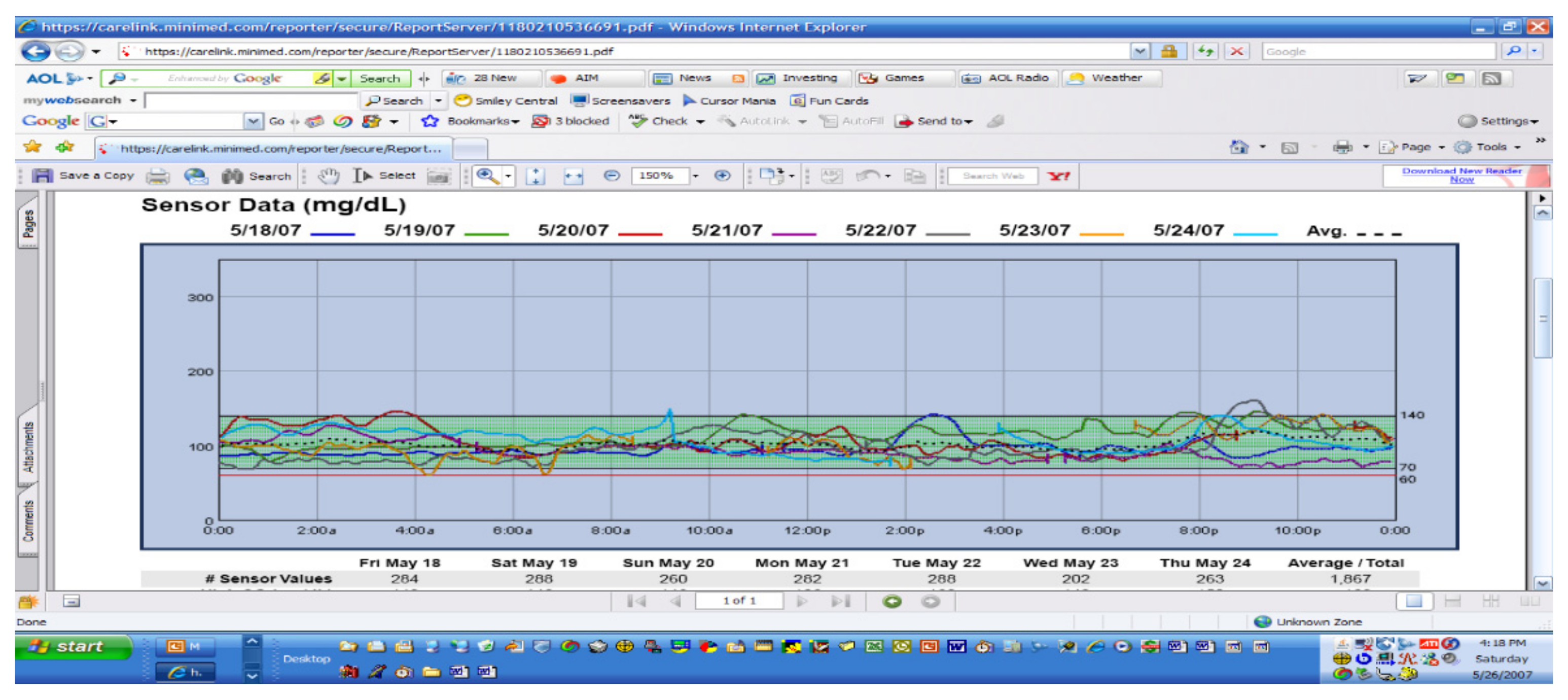Click the Windows start button

pyautogui.click(x=73, y=646)
